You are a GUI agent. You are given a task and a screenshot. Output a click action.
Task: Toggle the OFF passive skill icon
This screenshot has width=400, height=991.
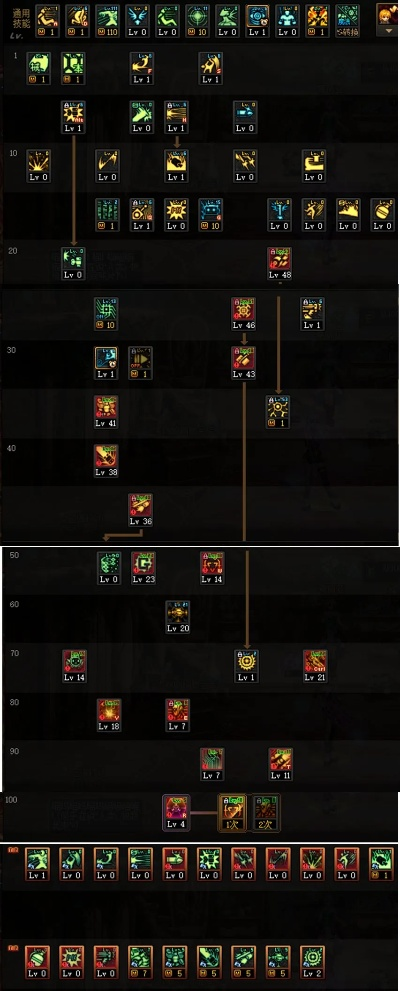coord(140,358)
